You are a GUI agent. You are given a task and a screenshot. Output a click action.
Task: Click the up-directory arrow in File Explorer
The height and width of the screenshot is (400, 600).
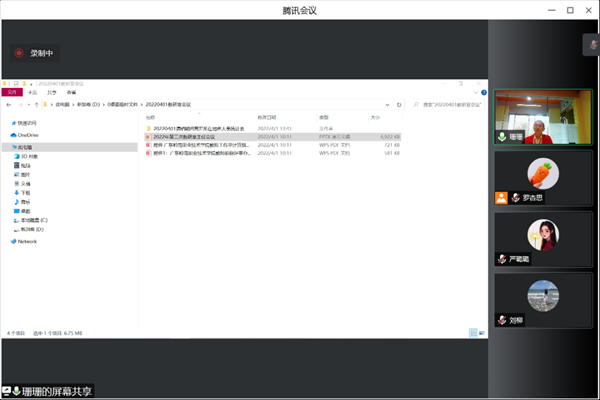(35, 103)
